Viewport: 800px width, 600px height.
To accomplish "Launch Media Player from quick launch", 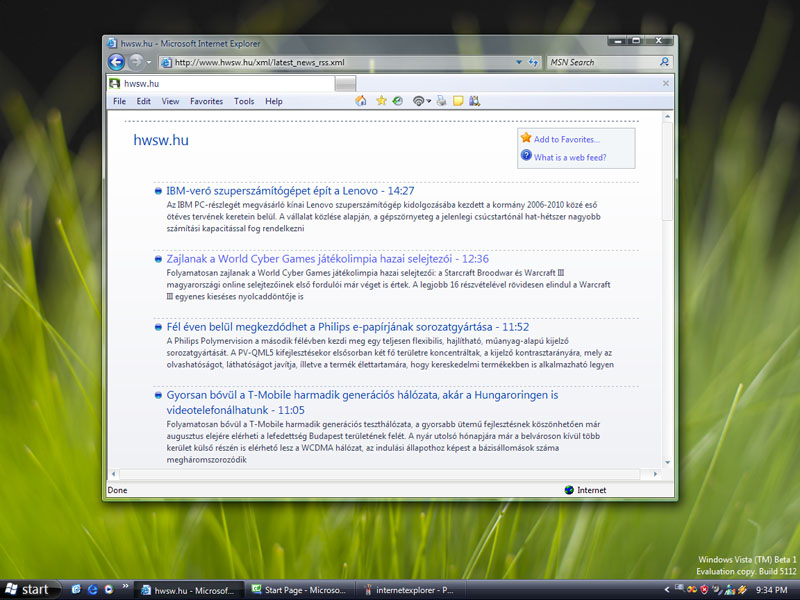I will pyautogui.click(x=108, y=589).
